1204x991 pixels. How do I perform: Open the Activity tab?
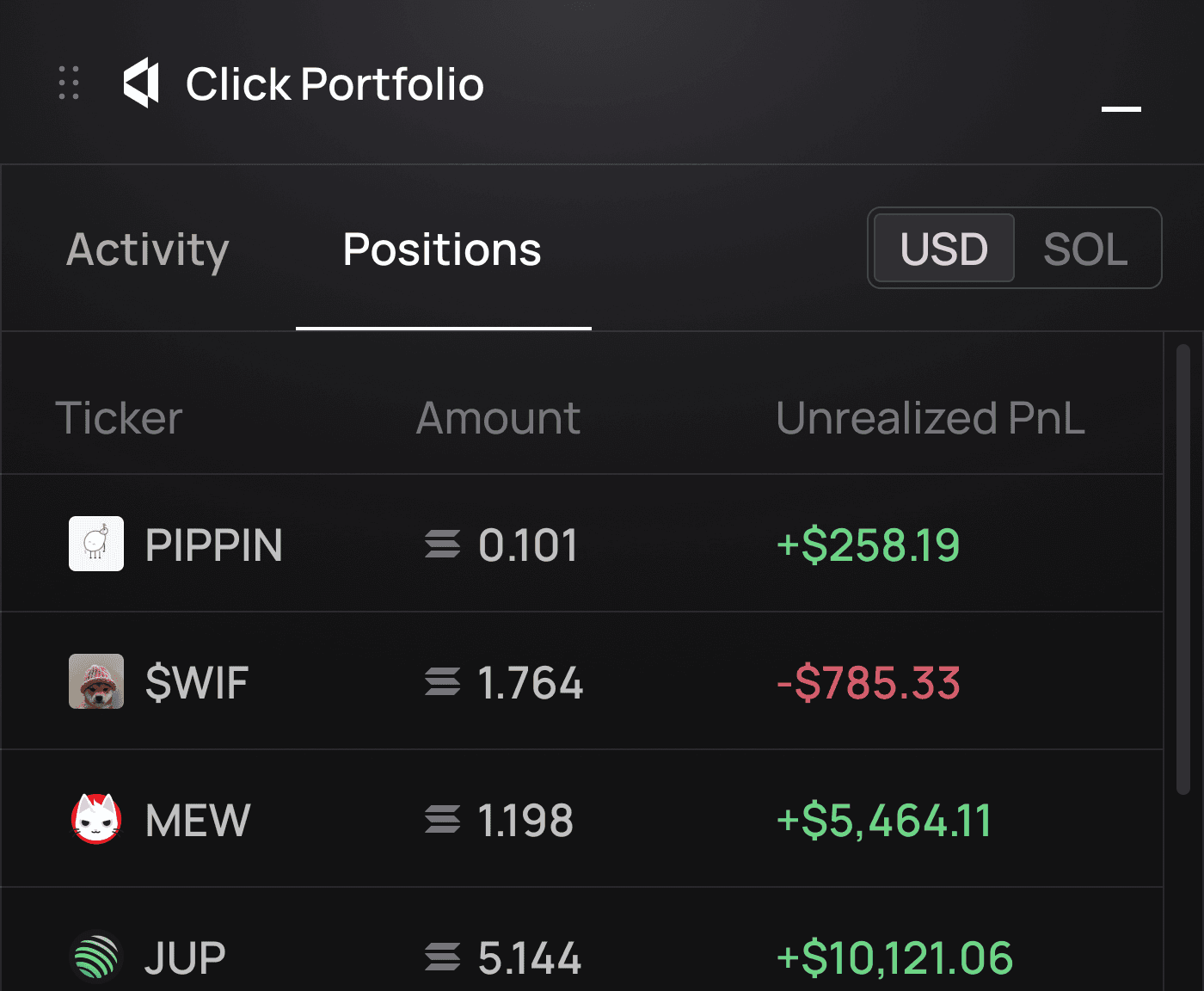click(x=148, y=249)
